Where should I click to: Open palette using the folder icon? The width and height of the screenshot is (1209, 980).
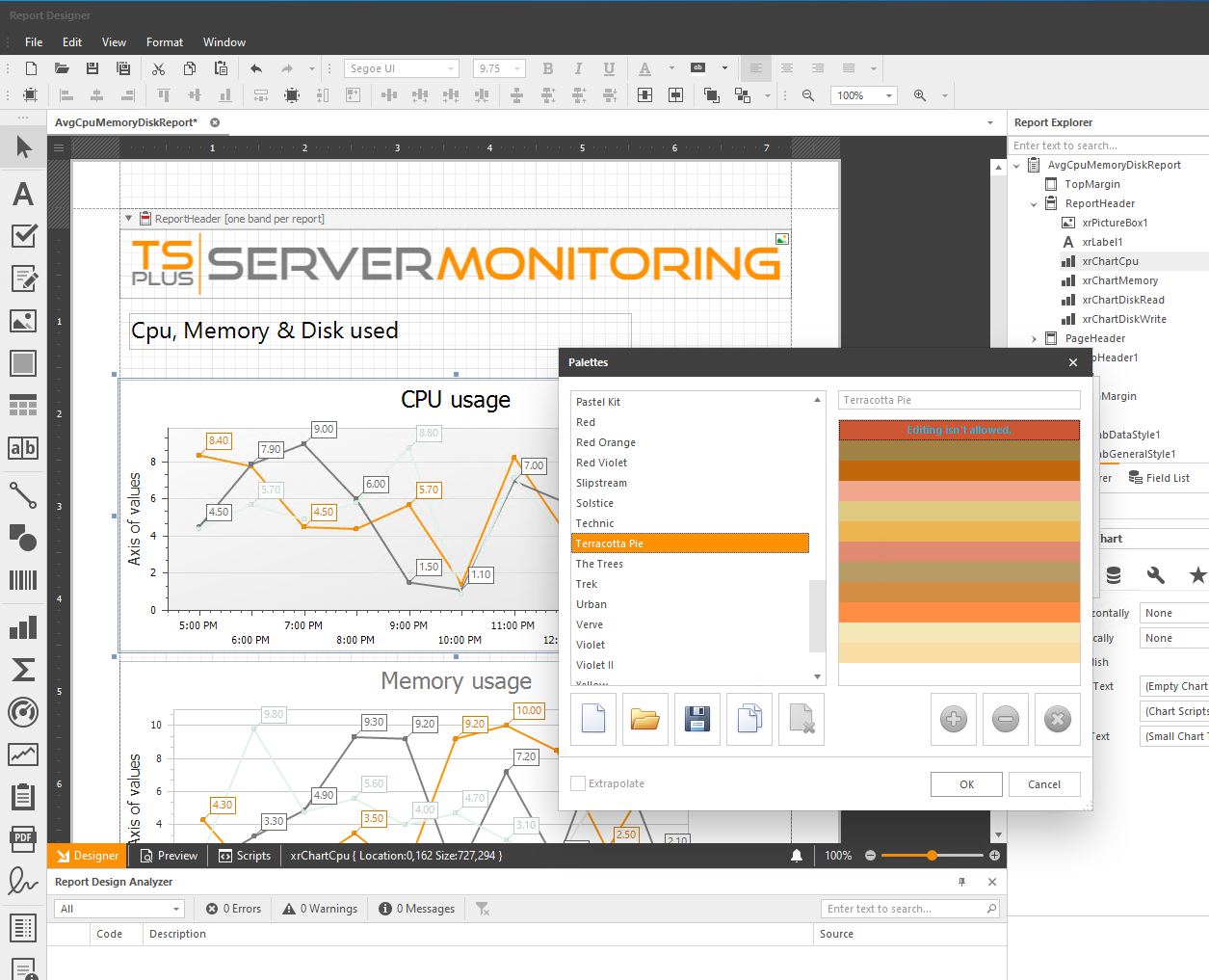[x=645, y=719]
